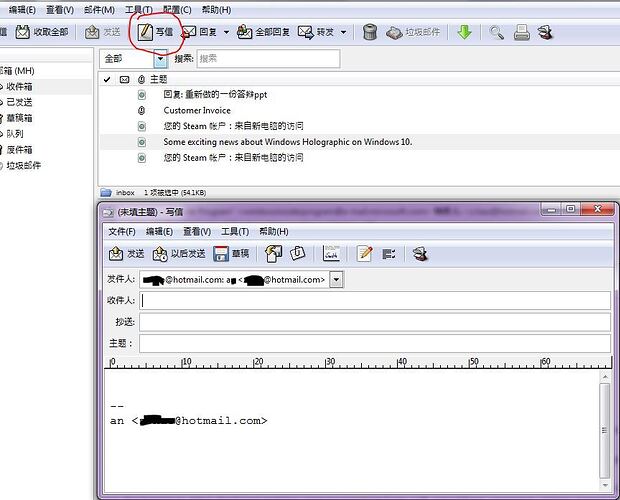
Task: Open the dropdown arrow next to Reply (回复)
Action: (227, 32)
